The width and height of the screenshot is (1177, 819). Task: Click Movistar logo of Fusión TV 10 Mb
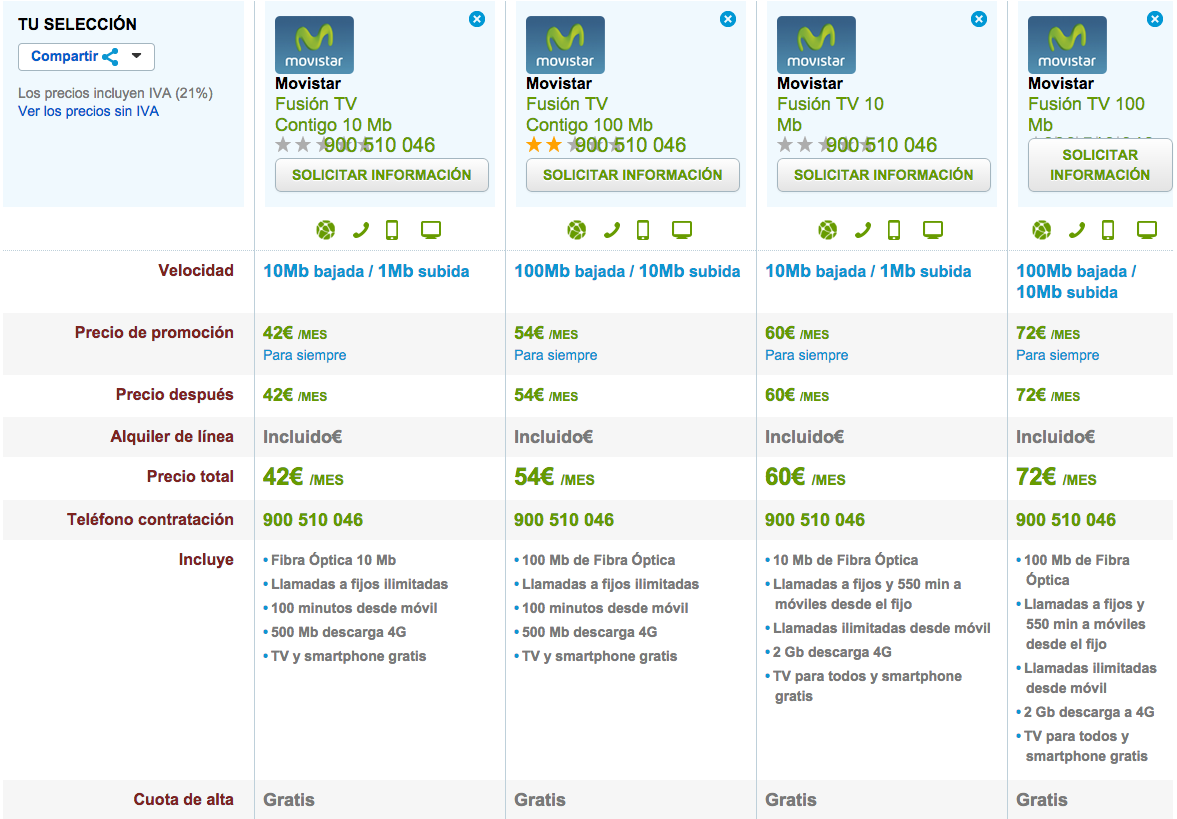tap(816, 45)
